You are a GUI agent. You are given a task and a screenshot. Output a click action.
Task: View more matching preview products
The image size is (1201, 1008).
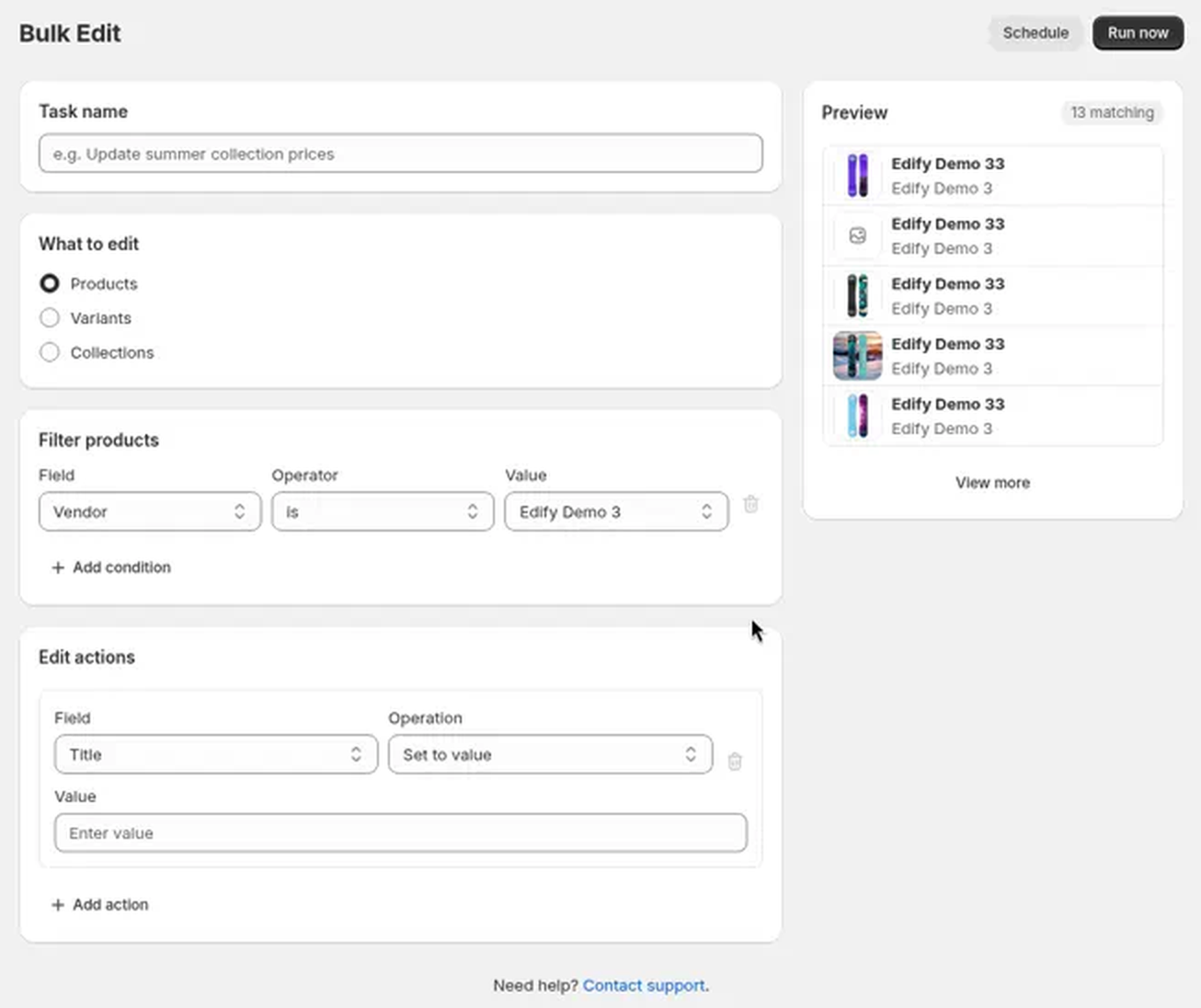pos(992,483)
